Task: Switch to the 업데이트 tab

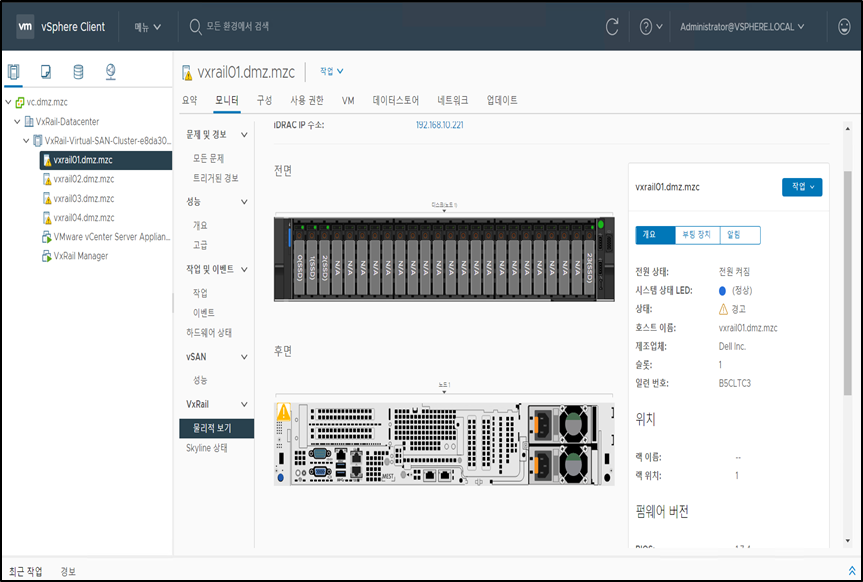Action: click(502, 100)
